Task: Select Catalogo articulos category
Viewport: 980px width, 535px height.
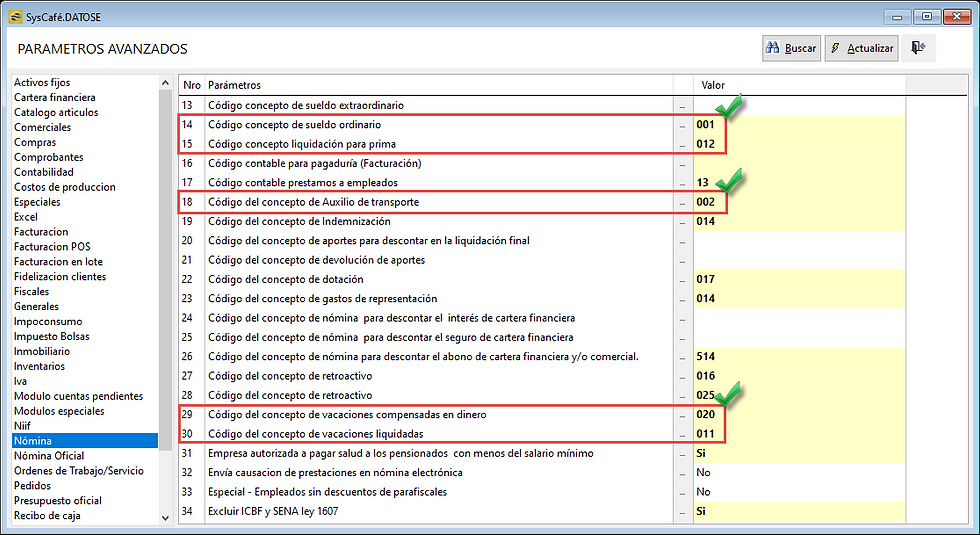Action: click(x=56, y=112)
